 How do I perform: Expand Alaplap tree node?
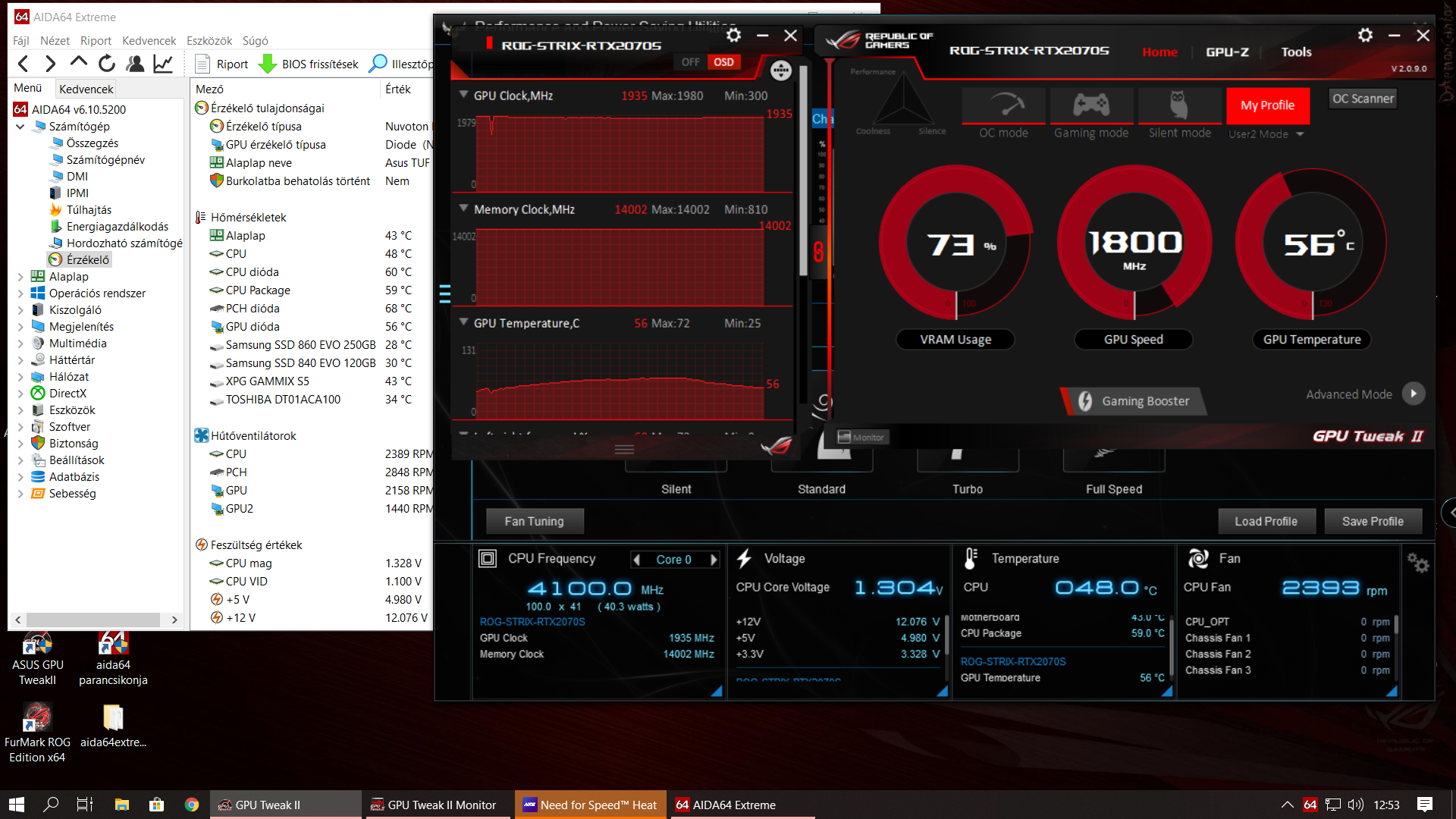coord(20,277)
